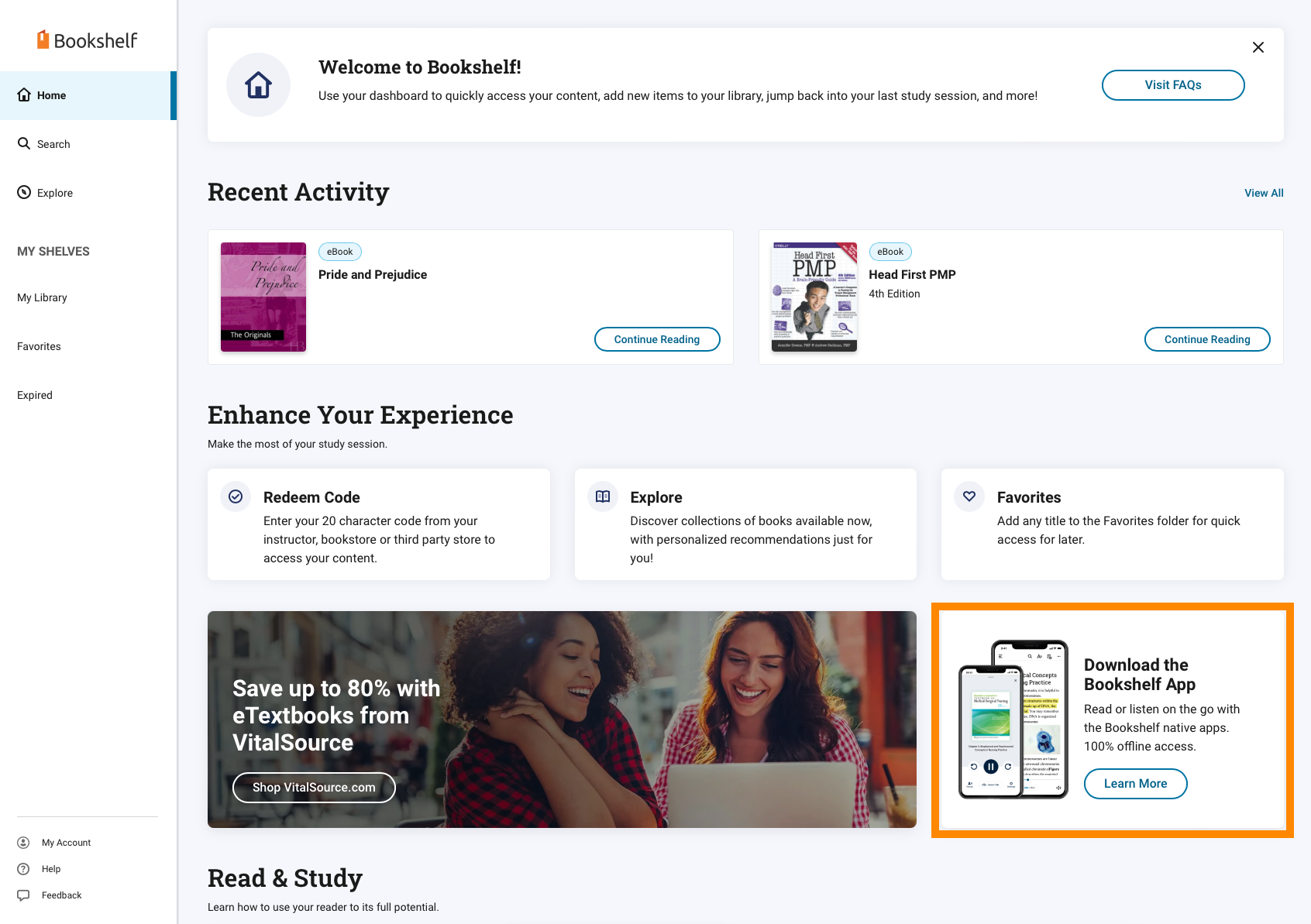
Task: Click the eBook badge on Pride and Prejudice
Action: pyautogui.click(x=339, y=252)
